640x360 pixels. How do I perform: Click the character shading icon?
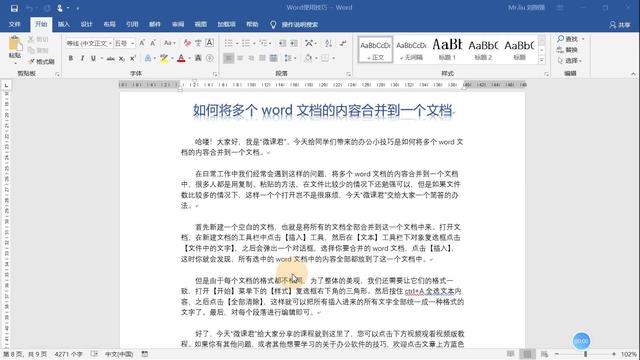point(198,58)
